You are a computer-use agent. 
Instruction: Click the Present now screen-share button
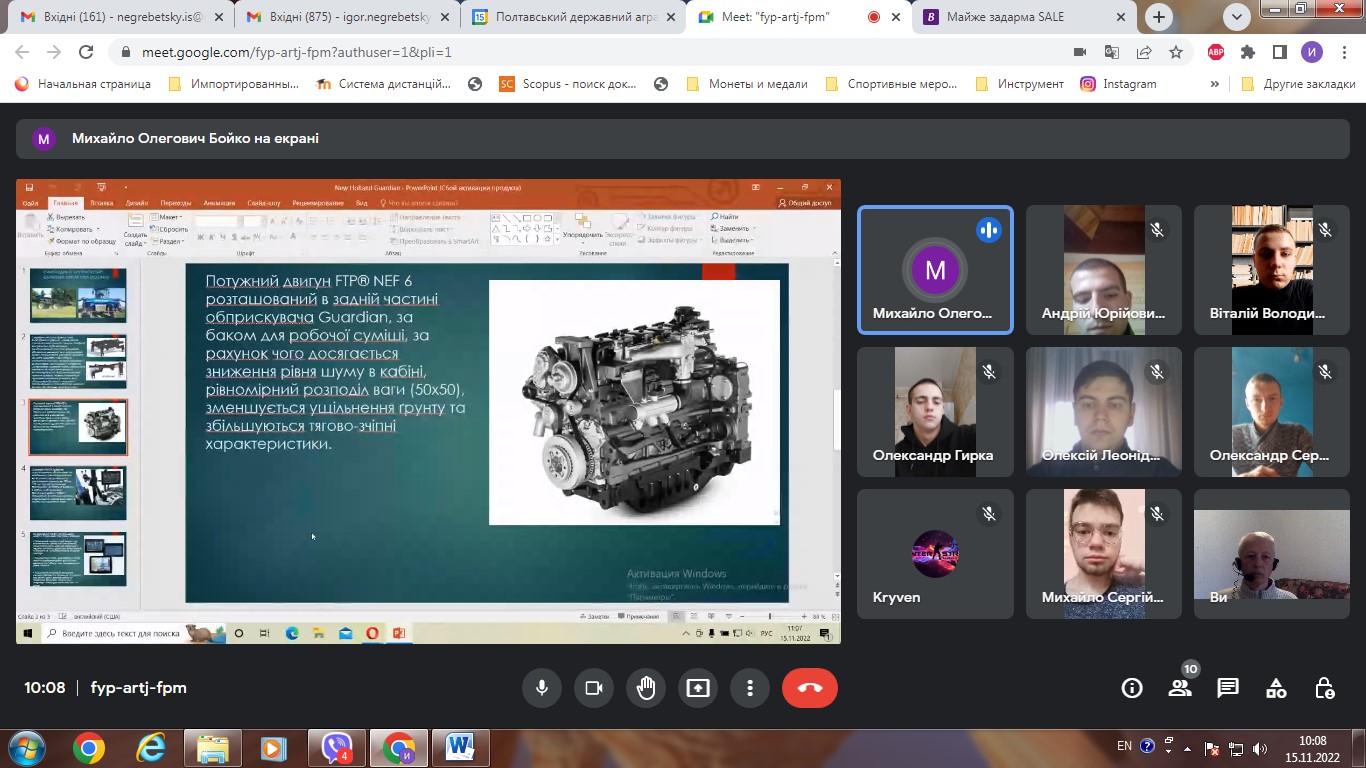pos(698,688)
